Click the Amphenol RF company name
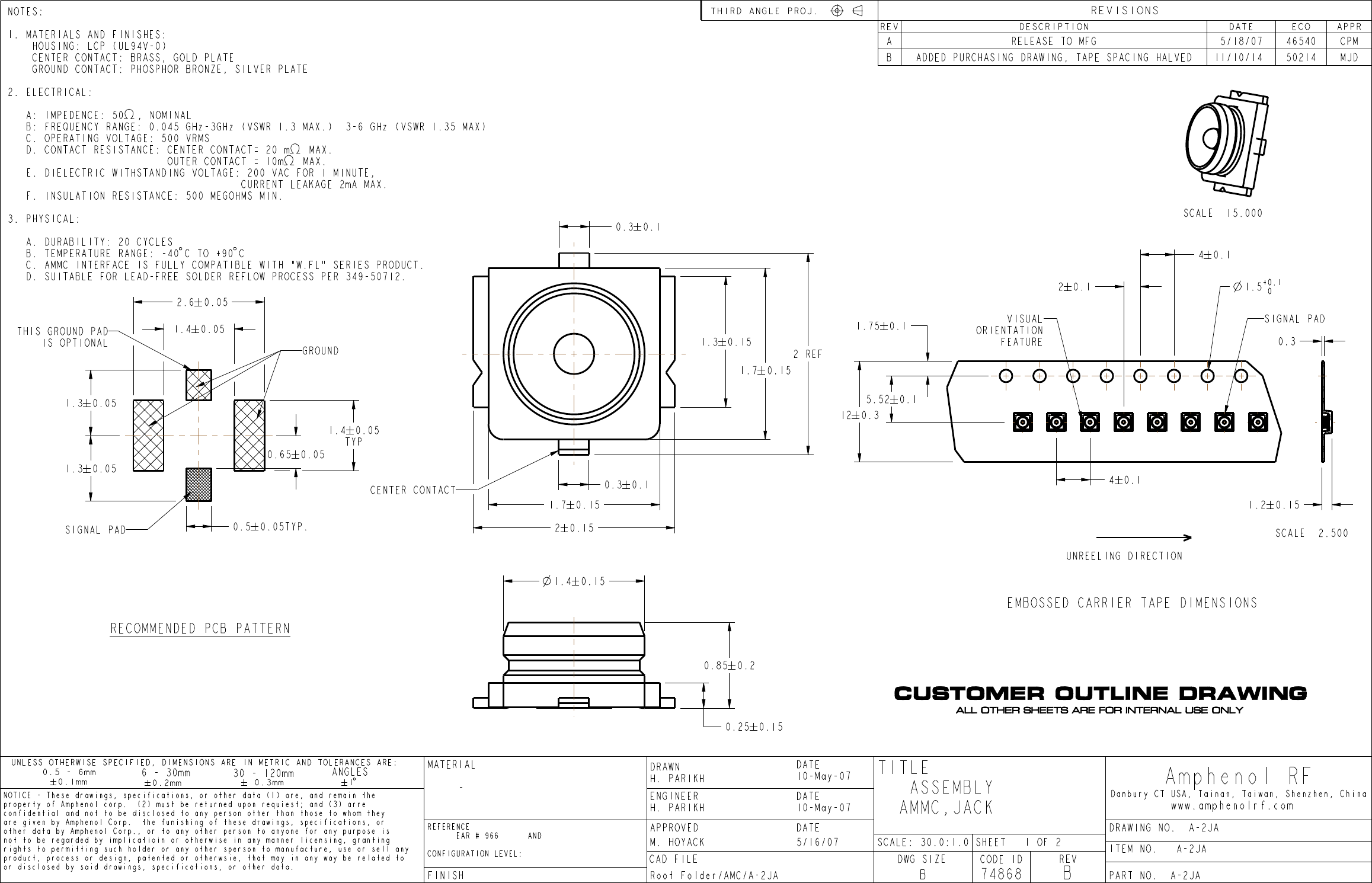Image resolution: width=1372 pixels, height=883 pixels. pyautogui.click(x=1238, y=776)
